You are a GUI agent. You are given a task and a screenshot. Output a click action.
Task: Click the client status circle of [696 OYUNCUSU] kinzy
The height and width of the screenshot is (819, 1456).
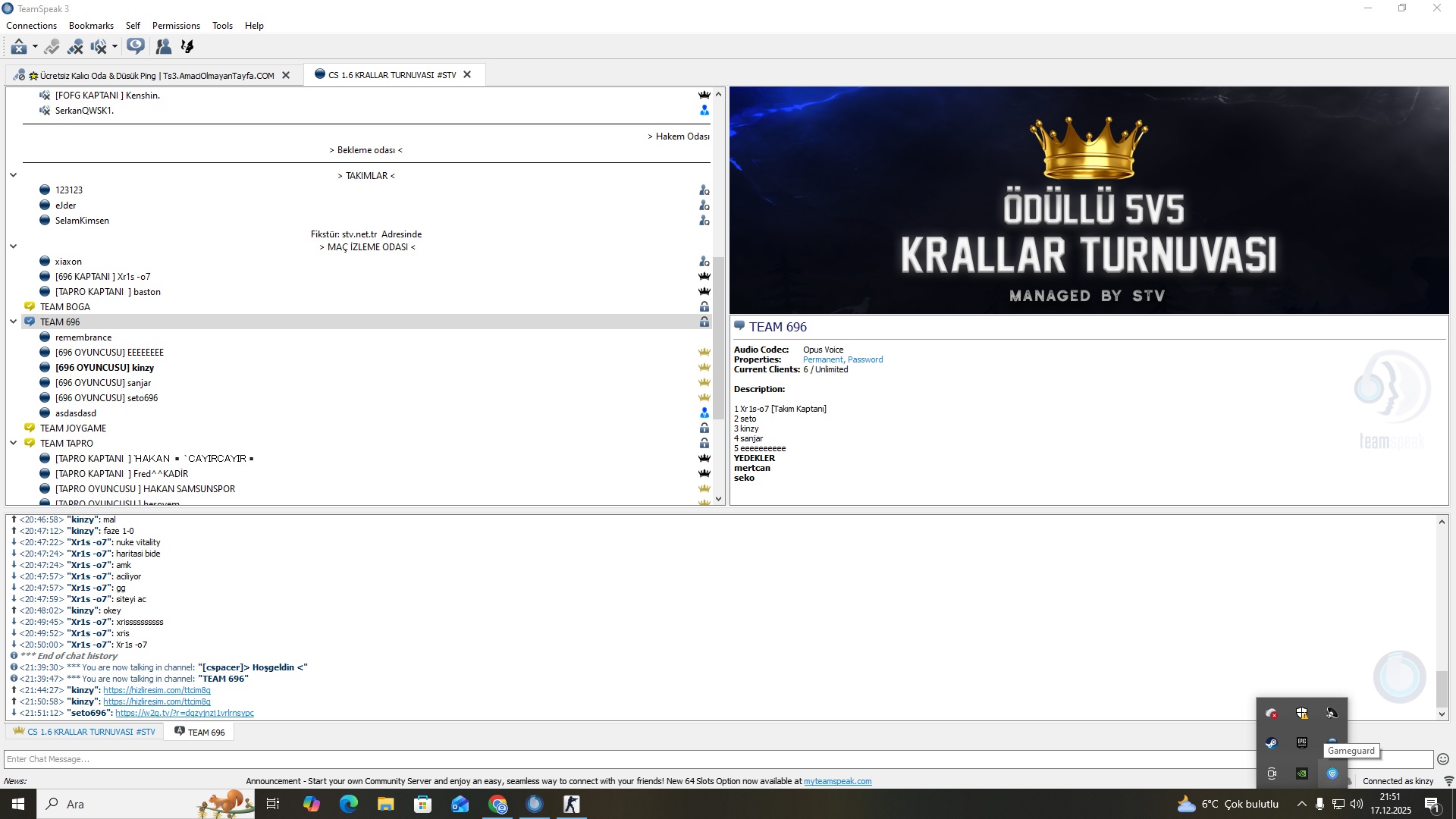[45, 368]
